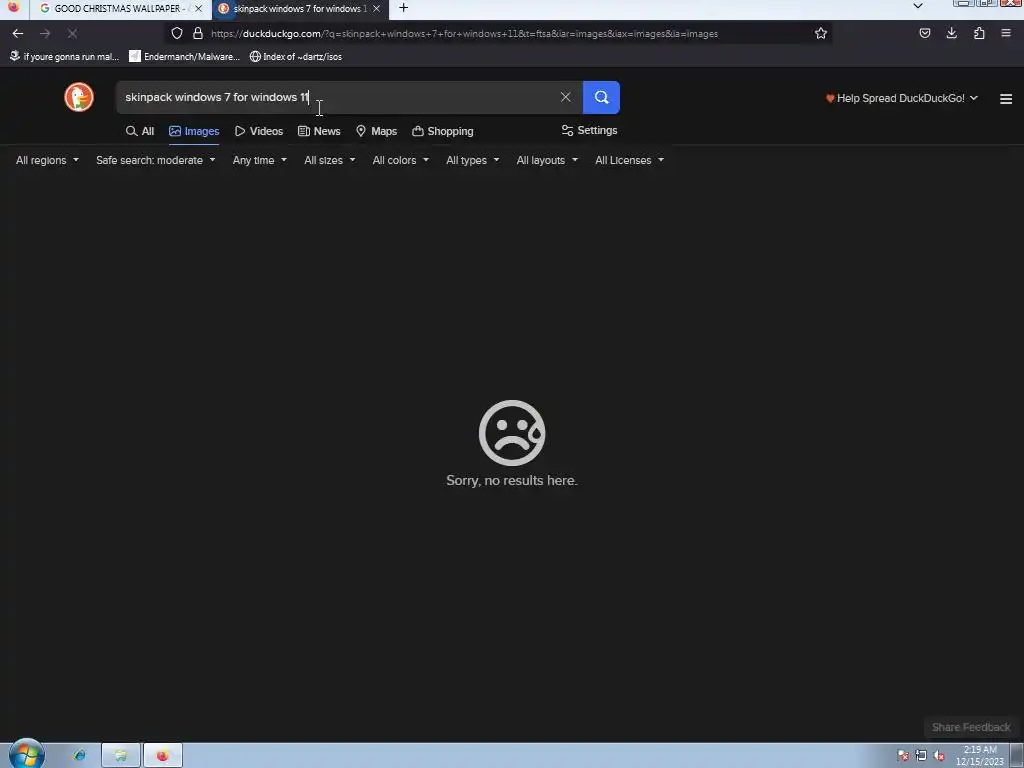Bookmark this page with the star

coord(821,33)
